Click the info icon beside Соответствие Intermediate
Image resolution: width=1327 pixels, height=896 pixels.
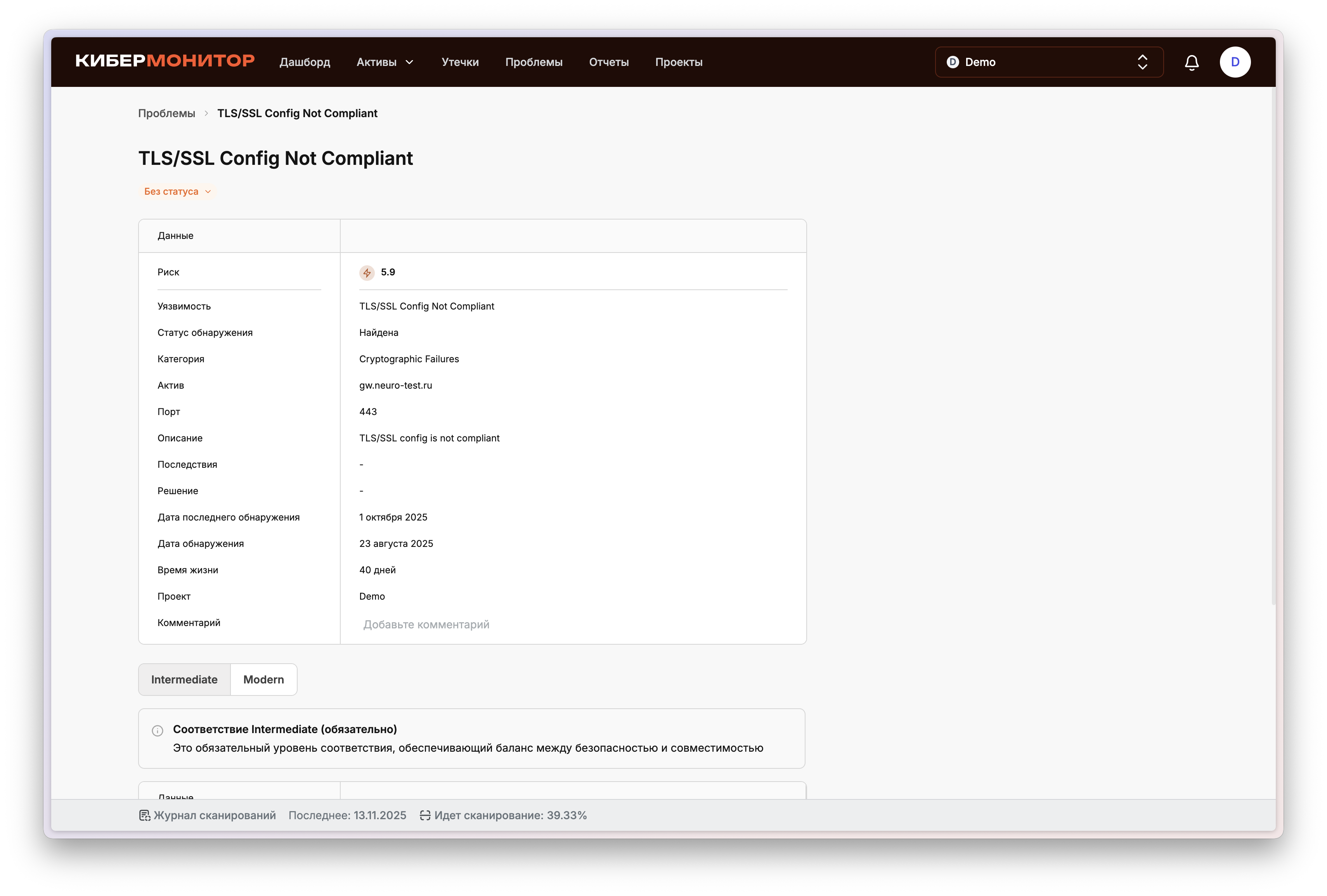[x=158, y=730]
